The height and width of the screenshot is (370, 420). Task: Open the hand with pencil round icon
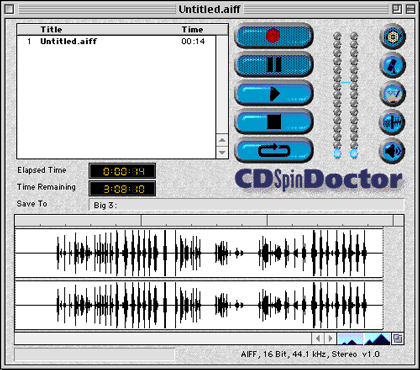point(393,94)
